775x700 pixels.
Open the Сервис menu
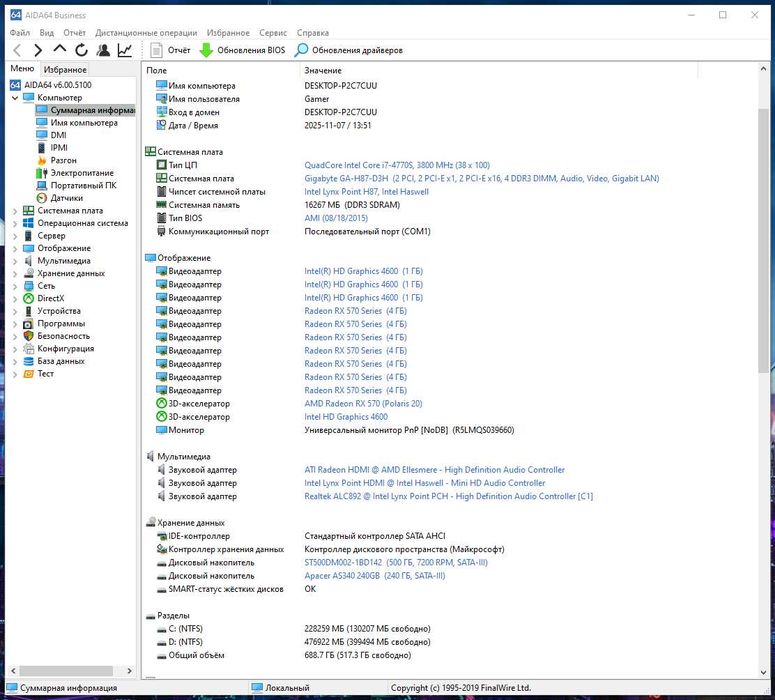[x=272, y=33]
